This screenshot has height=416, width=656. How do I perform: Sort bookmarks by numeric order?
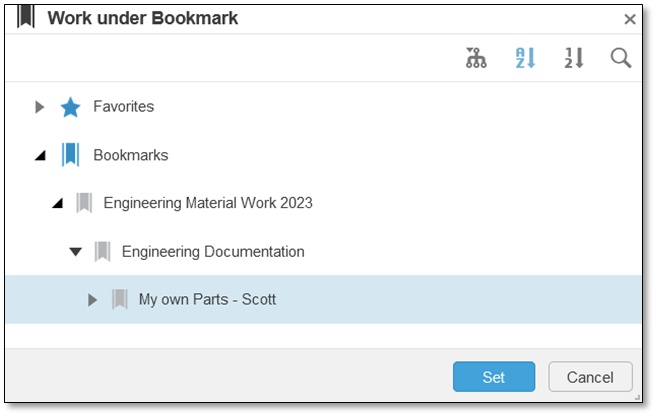click(x=572, y=58)
